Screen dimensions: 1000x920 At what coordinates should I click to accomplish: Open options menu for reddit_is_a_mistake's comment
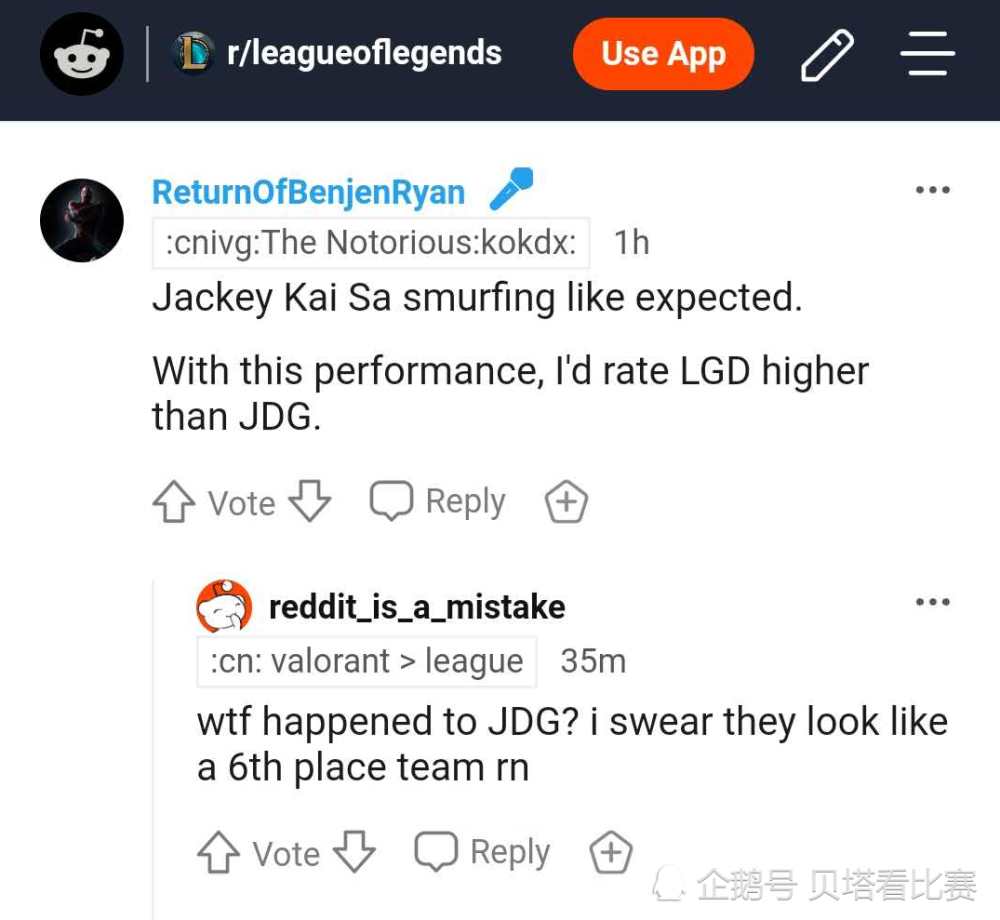coord(932,601)
